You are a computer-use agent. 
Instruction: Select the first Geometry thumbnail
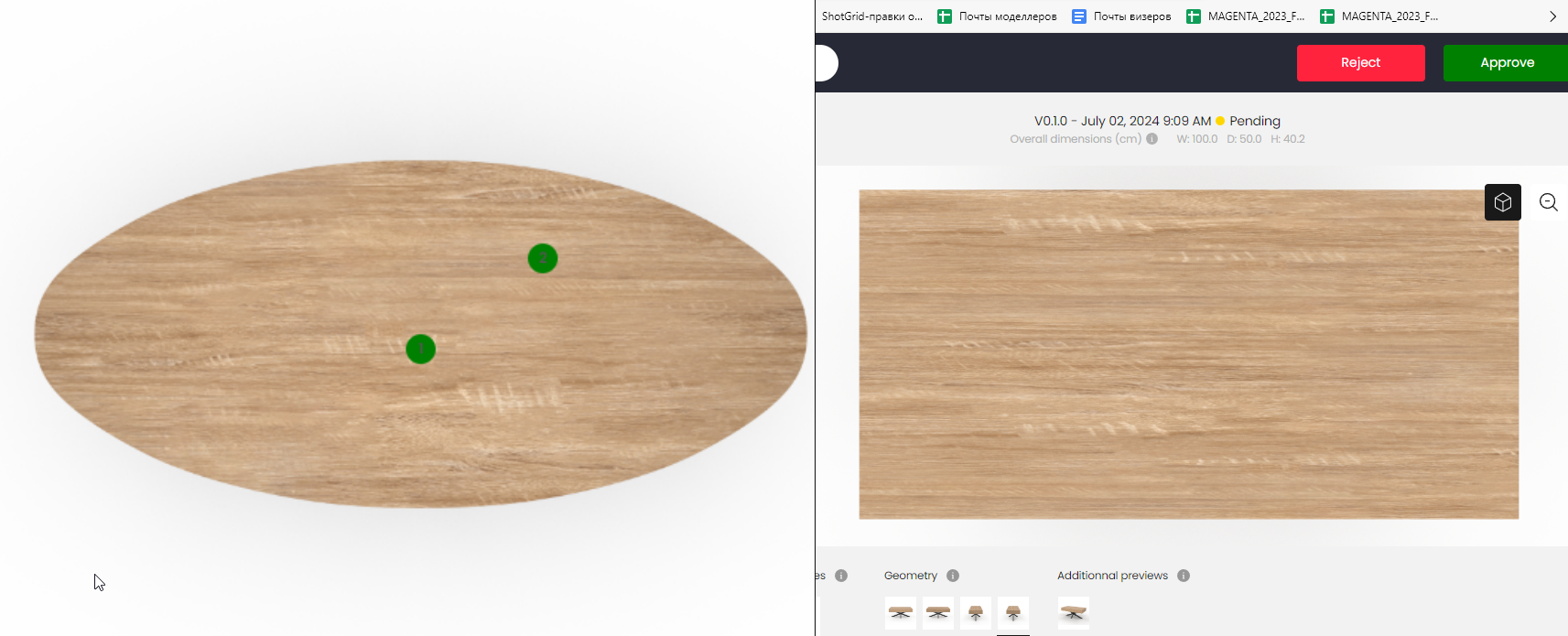coord(901,613)
